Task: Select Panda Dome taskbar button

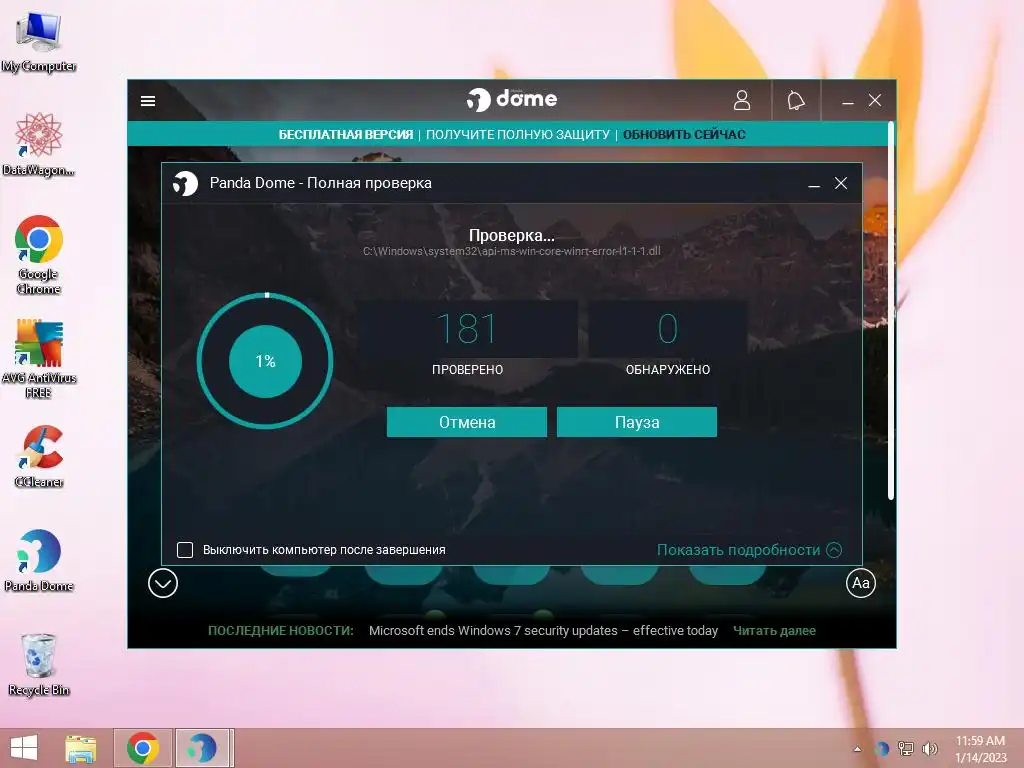Action: click(202, 748)
